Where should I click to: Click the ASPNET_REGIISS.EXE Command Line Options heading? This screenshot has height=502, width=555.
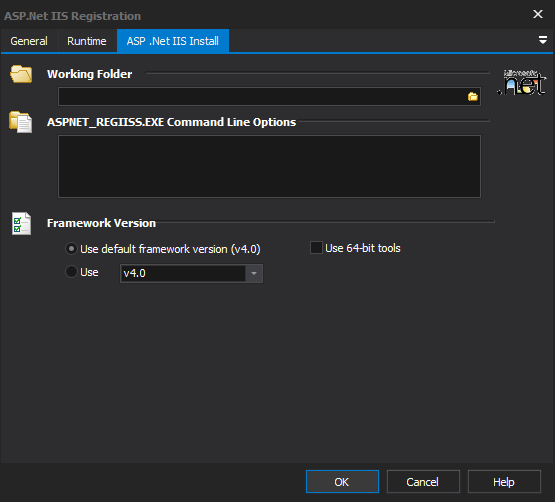[x=171, y=122]
